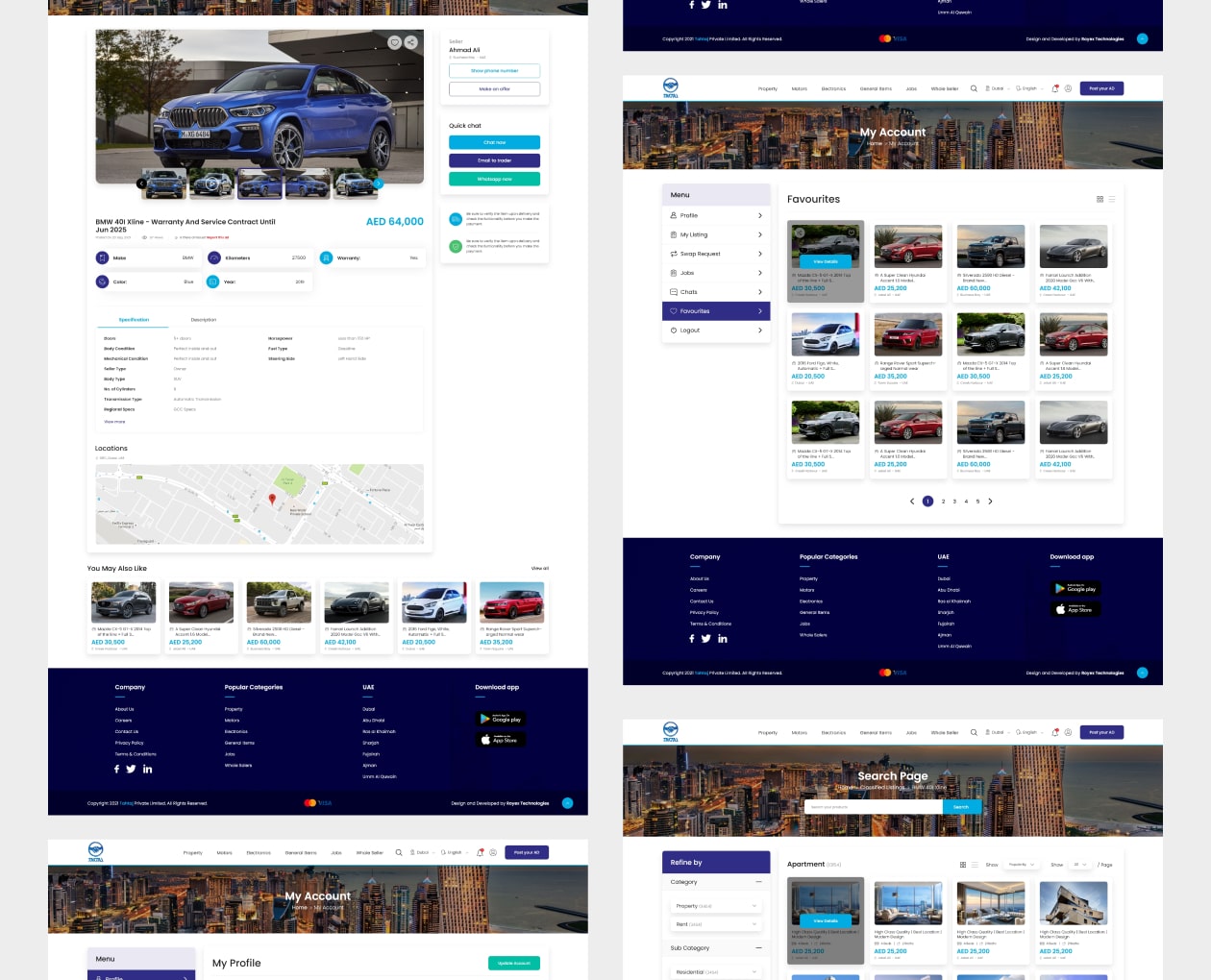The height and width of the screenshot is (980, 1211).
Task: Click Show phone number button
Action: click(494, 71)
